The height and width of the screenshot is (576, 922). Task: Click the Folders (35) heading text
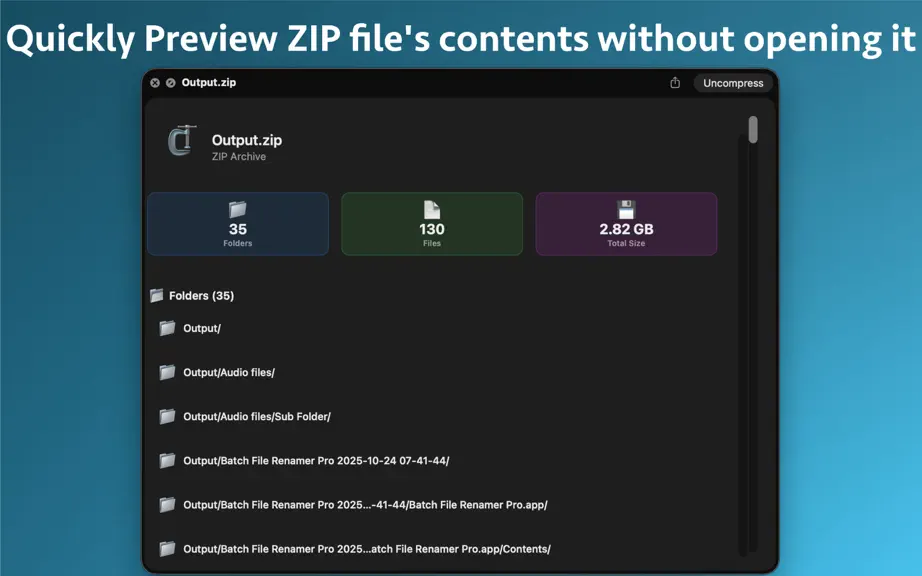tap(202, 296)
